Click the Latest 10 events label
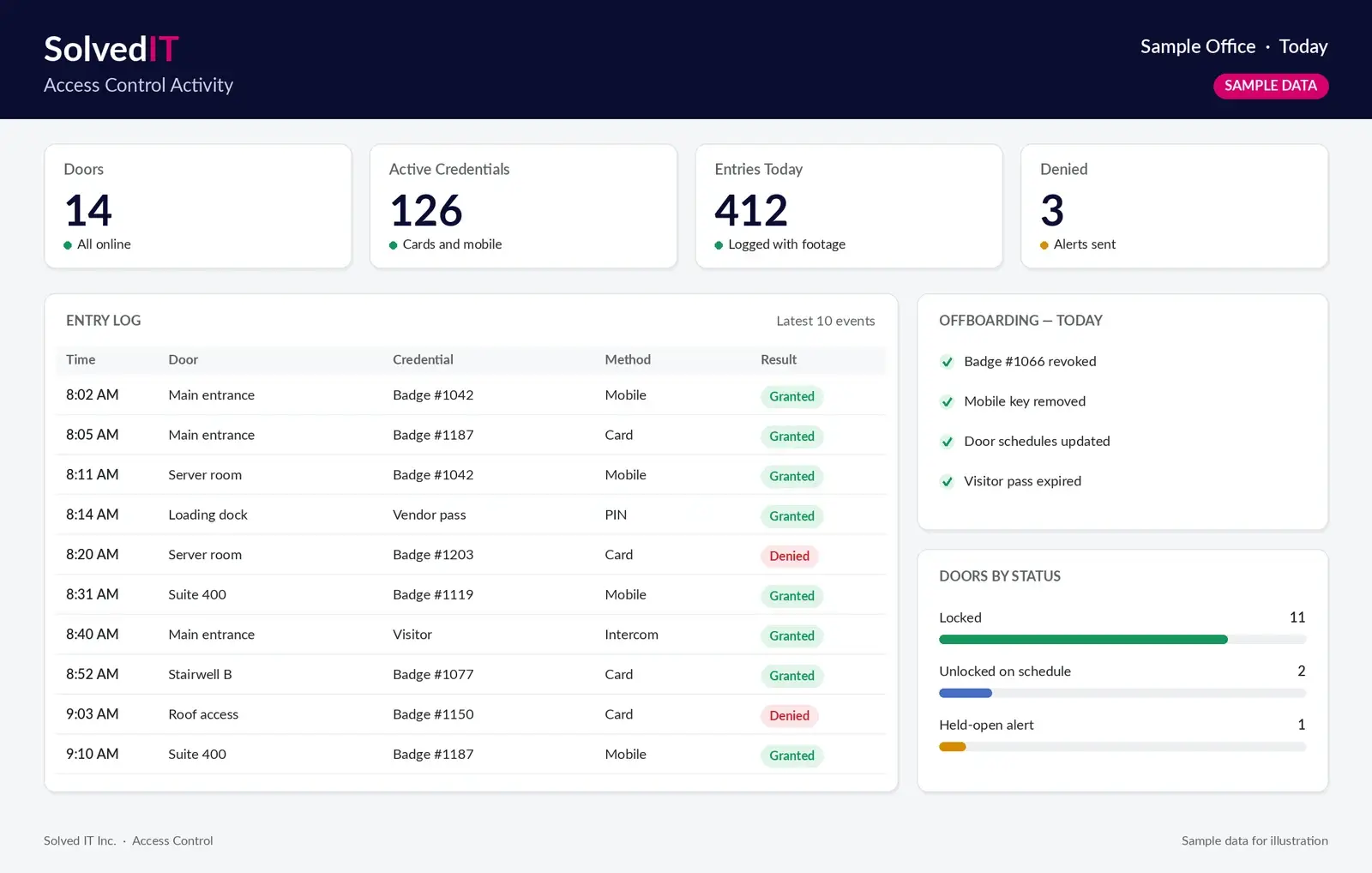Image resolution: width=1372 pixels, height=873 pixels. [x=826, y=321]
